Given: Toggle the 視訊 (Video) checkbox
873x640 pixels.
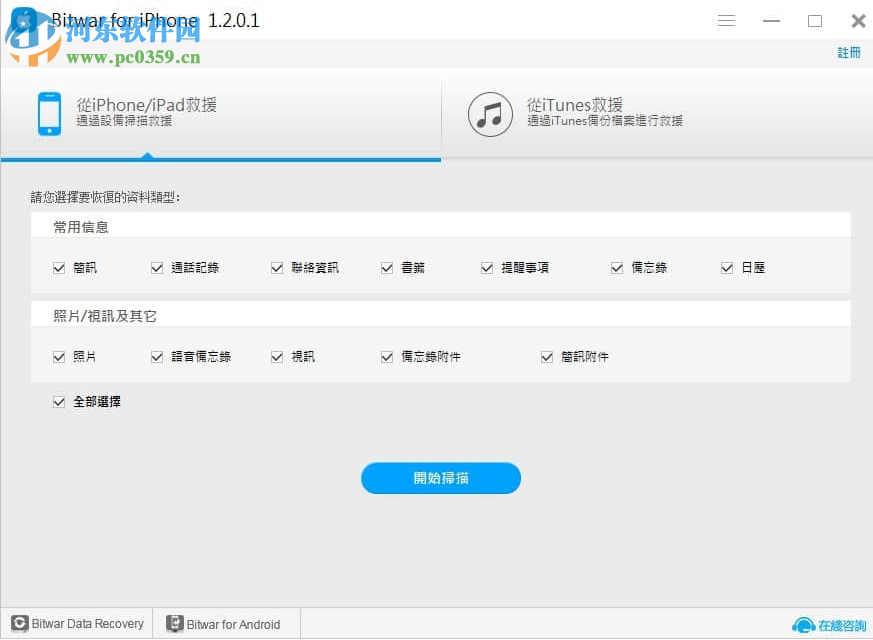Looking at the screenshot, I should [277, 355].
